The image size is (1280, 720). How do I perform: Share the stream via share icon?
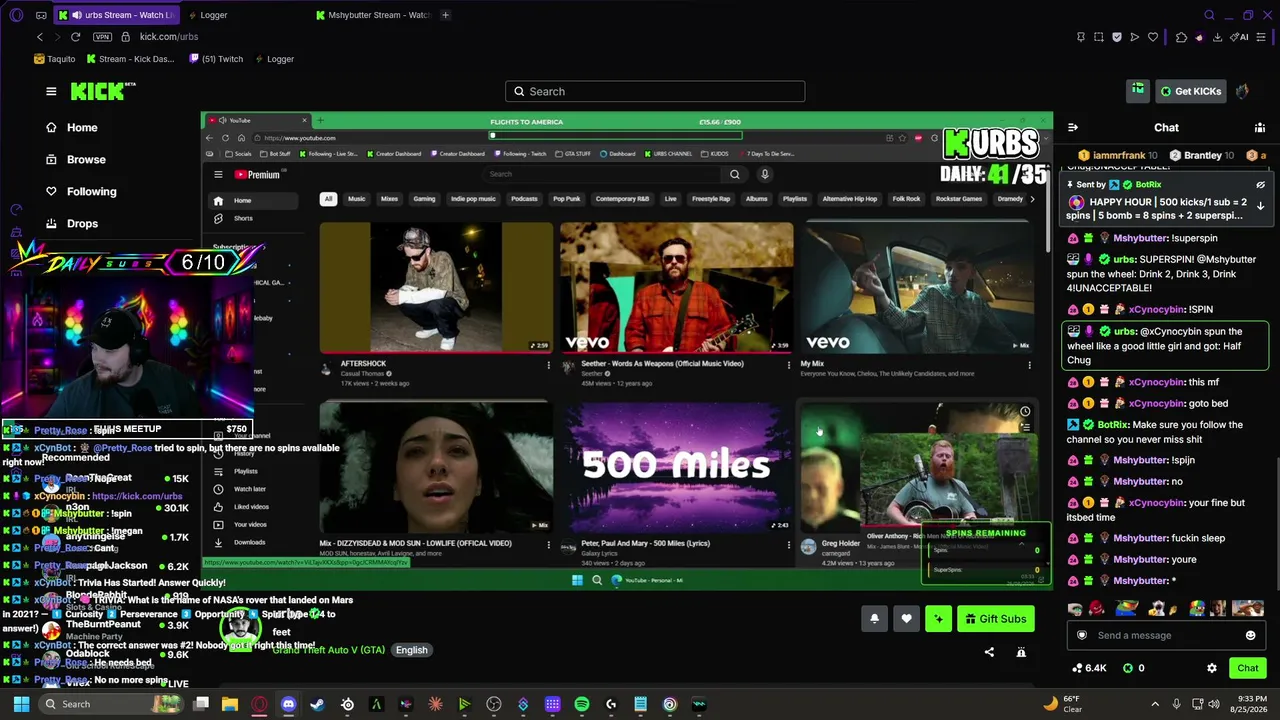pos(989,652)
